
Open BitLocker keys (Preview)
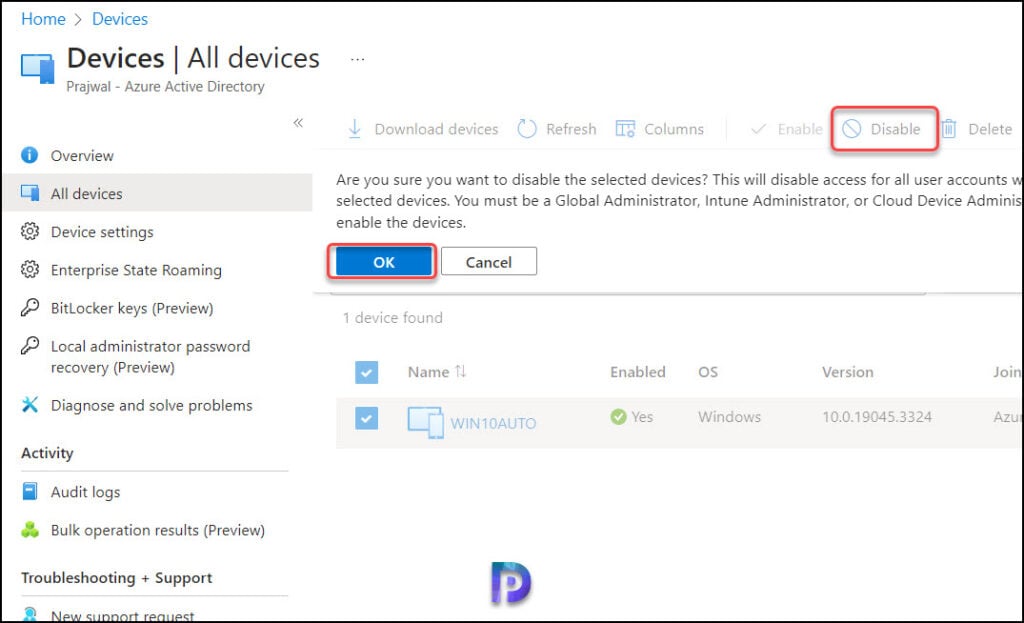[133, 308]
